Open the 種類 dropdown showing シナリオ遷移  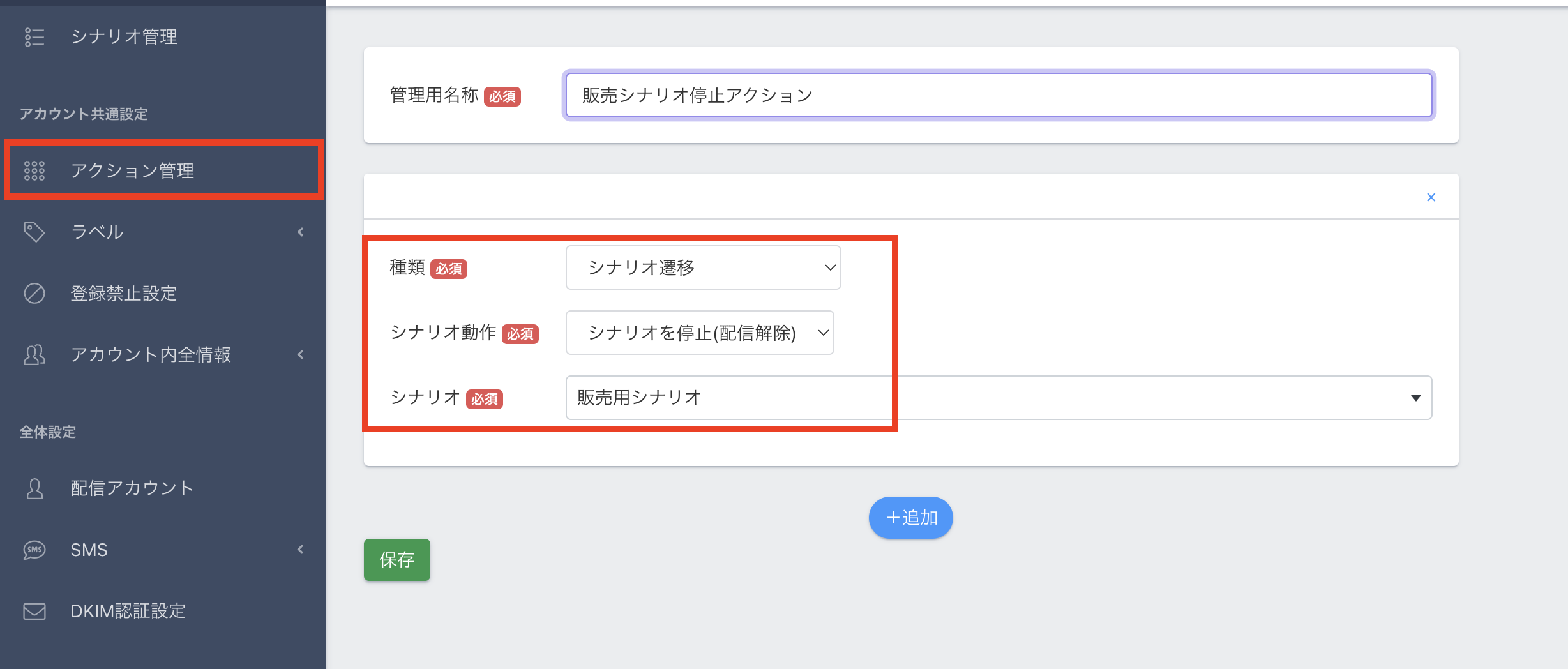pyautogui.click(x=703, y=267)
